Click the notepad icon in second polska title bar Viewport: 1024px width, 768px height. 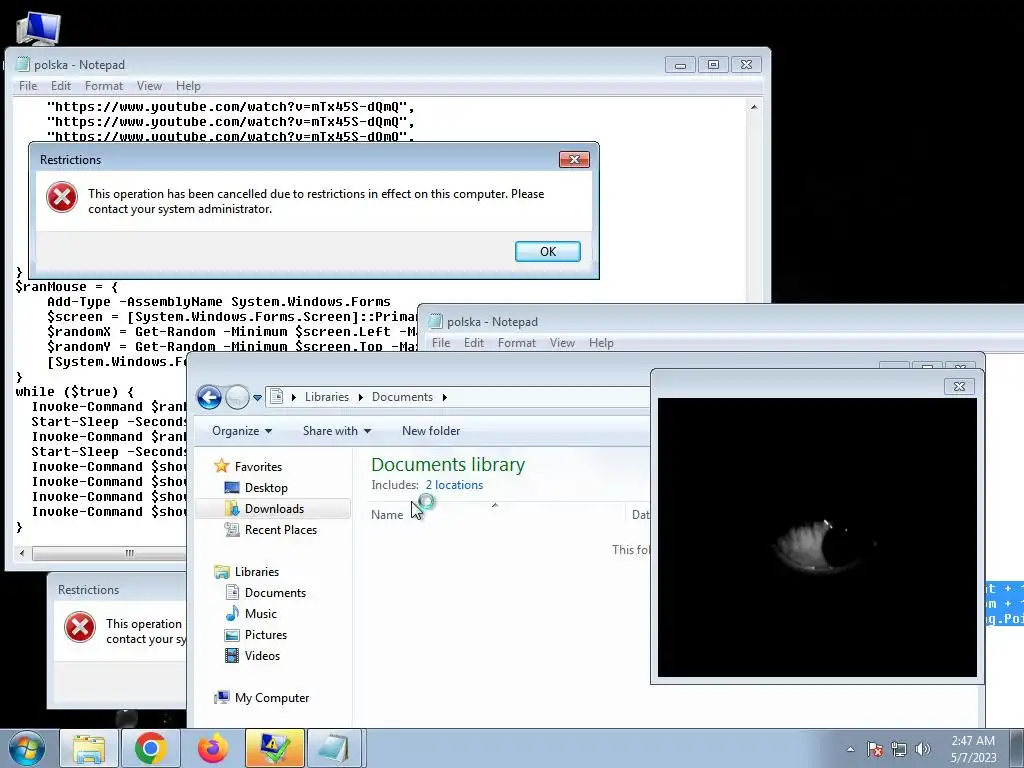tap(436, 321)
